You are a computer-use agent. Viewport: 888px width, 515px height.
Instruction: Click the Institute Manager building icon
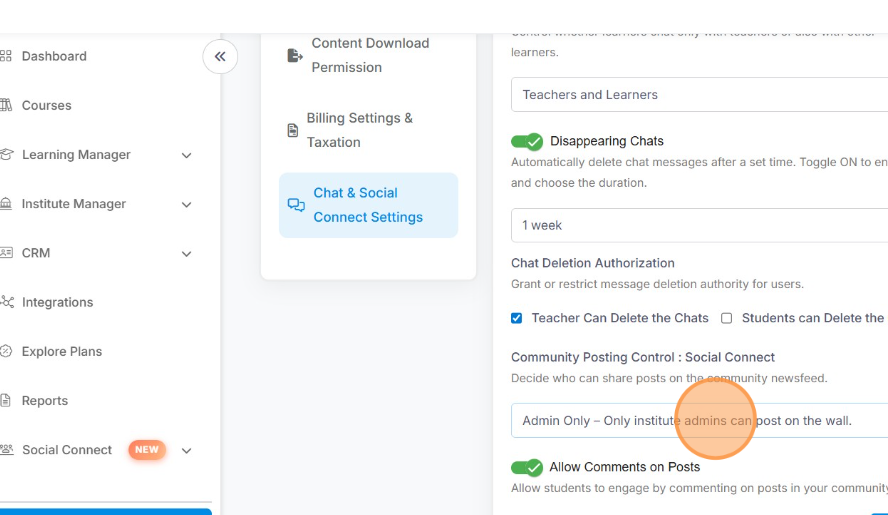point(7,204)
